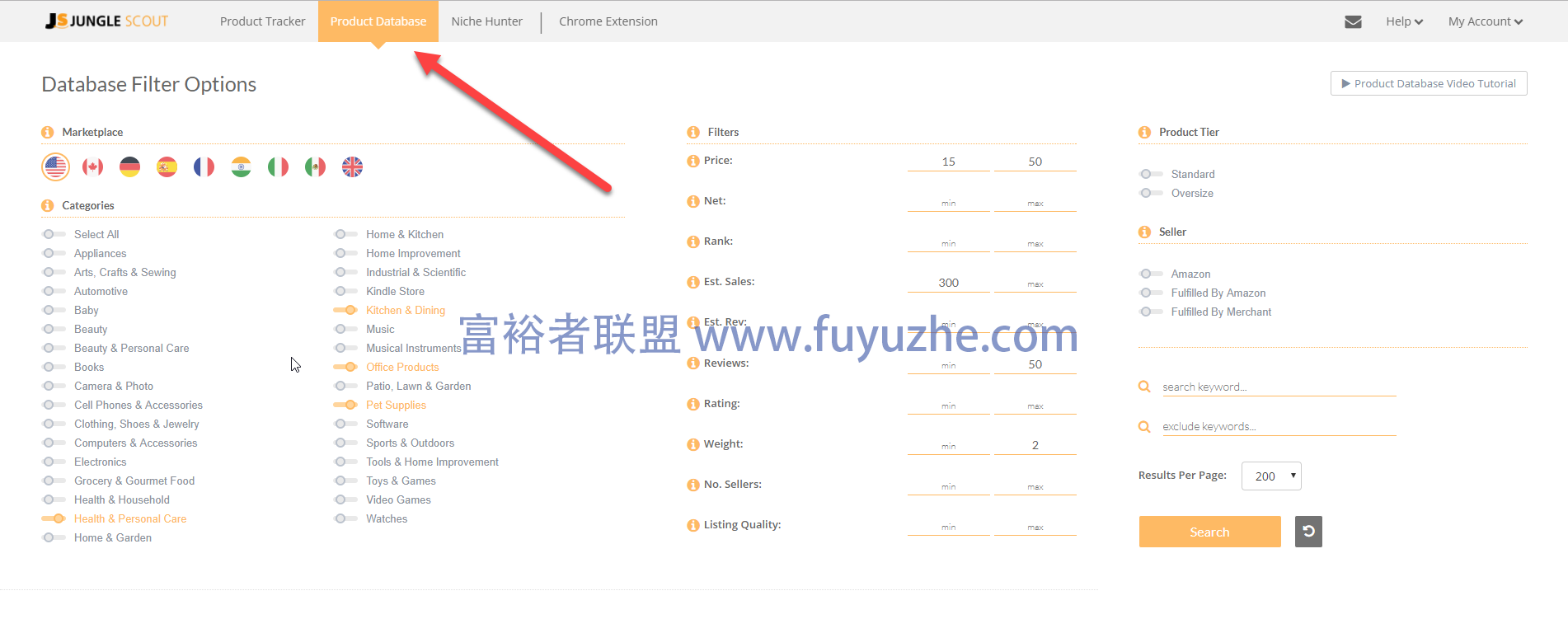Enable the Fulfilled By Merchant toggle
1568x619 pixels.
(1151, 312)
